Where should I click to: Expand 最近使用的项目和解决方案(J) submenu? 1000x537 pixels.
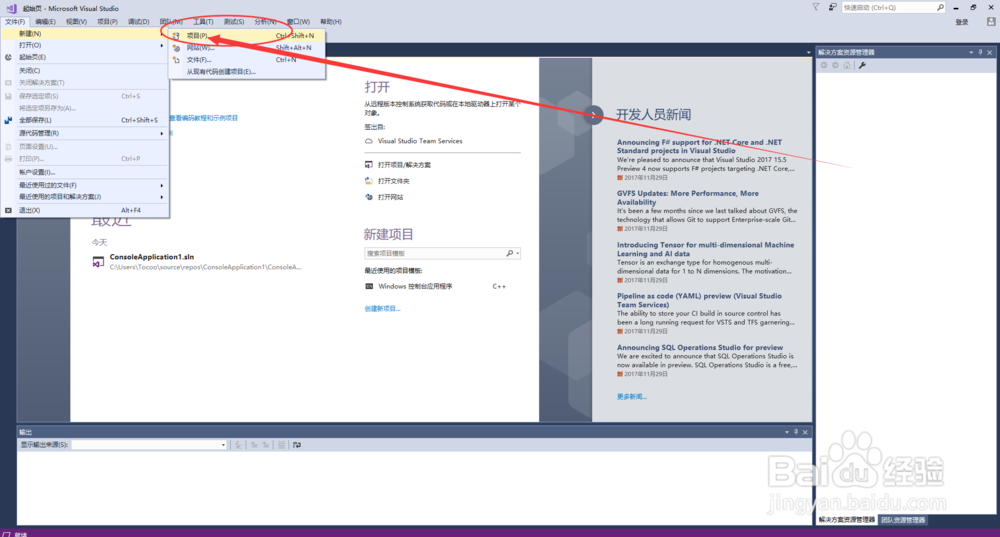coord(162,197)
